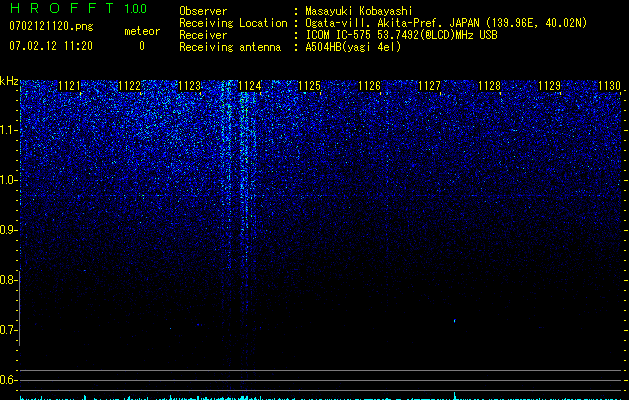Screen dimensions: 629x400
Task: Click the 1124 time marker
Action: 249,86
